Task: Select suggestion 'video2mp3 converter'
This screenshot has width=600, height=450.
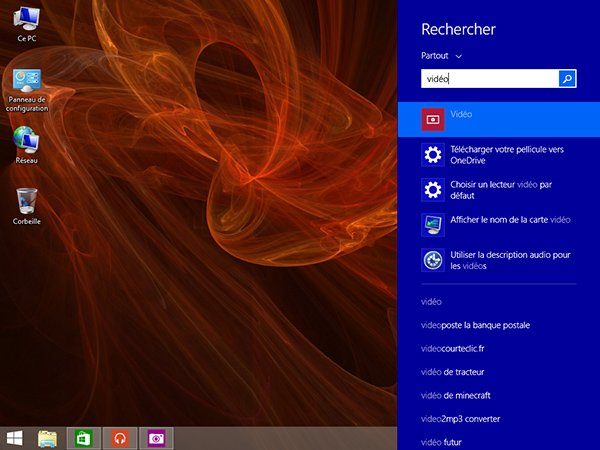Action: pos(460,419)
